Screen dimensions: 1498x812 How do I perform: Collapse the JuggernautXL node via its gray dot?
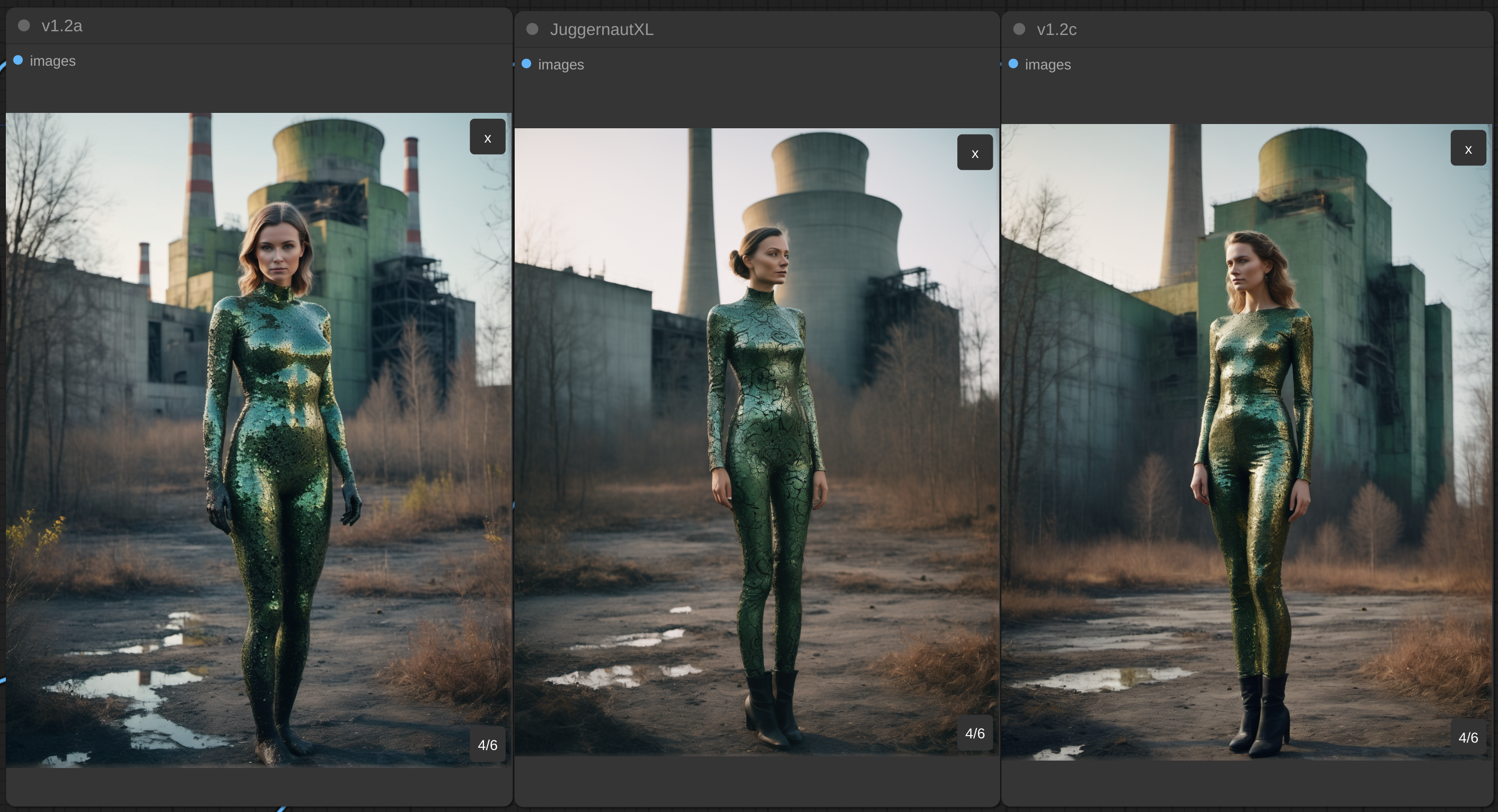[532, 29]
